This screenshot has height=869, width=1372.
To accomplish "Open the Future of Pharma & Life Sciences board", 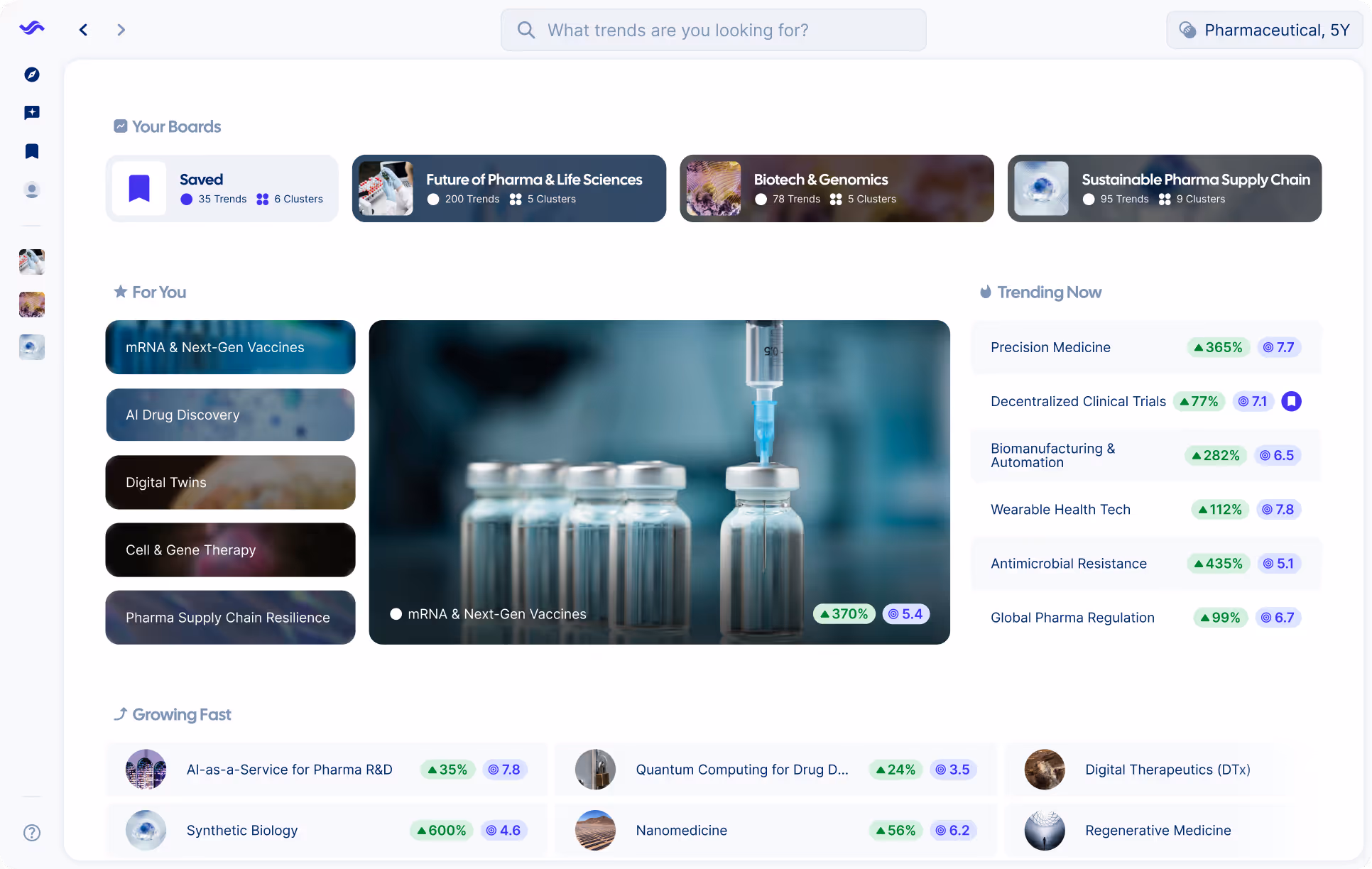I will (508, 188).
